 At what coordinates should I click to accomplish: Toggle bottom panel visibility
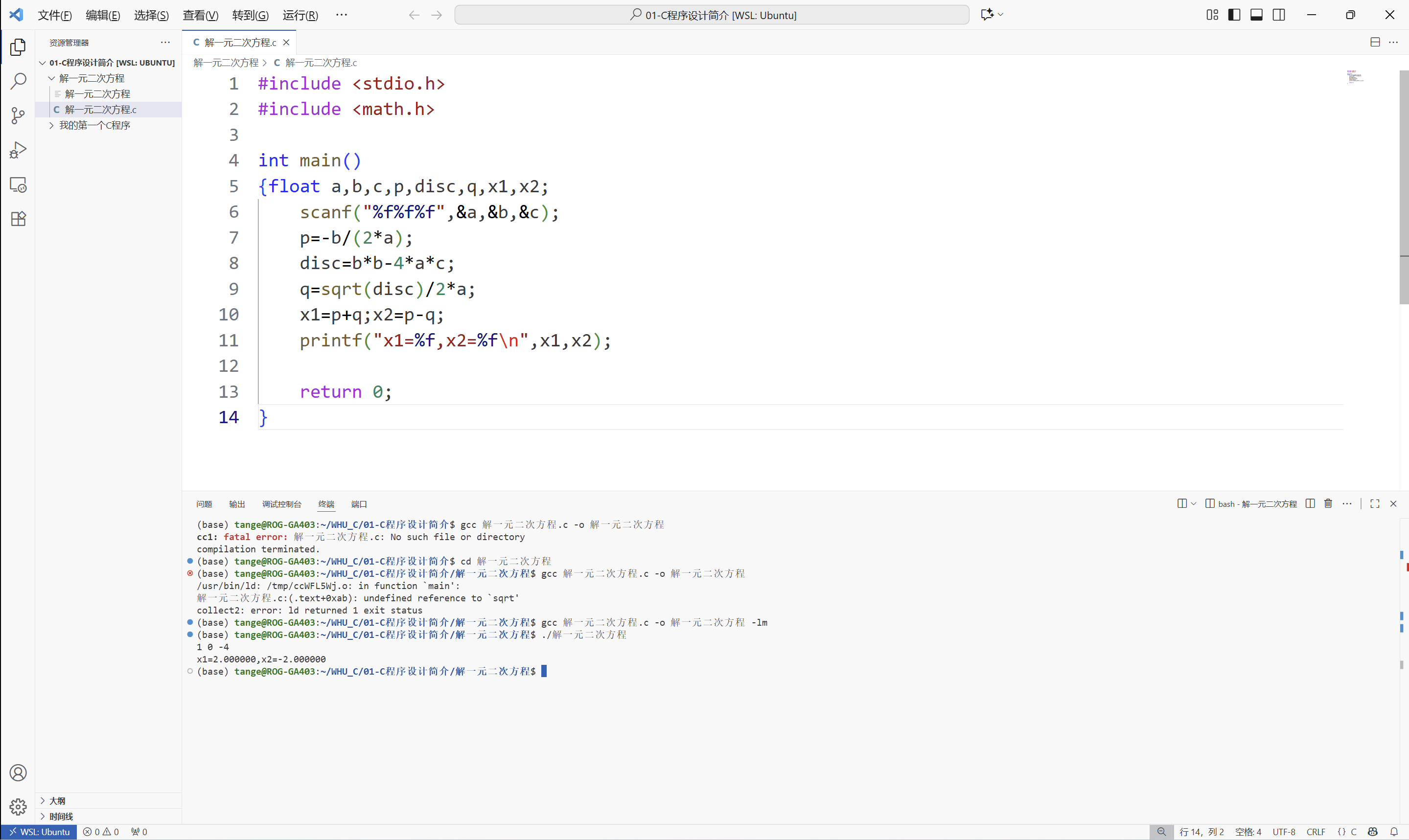click(x=1256, y=15)
